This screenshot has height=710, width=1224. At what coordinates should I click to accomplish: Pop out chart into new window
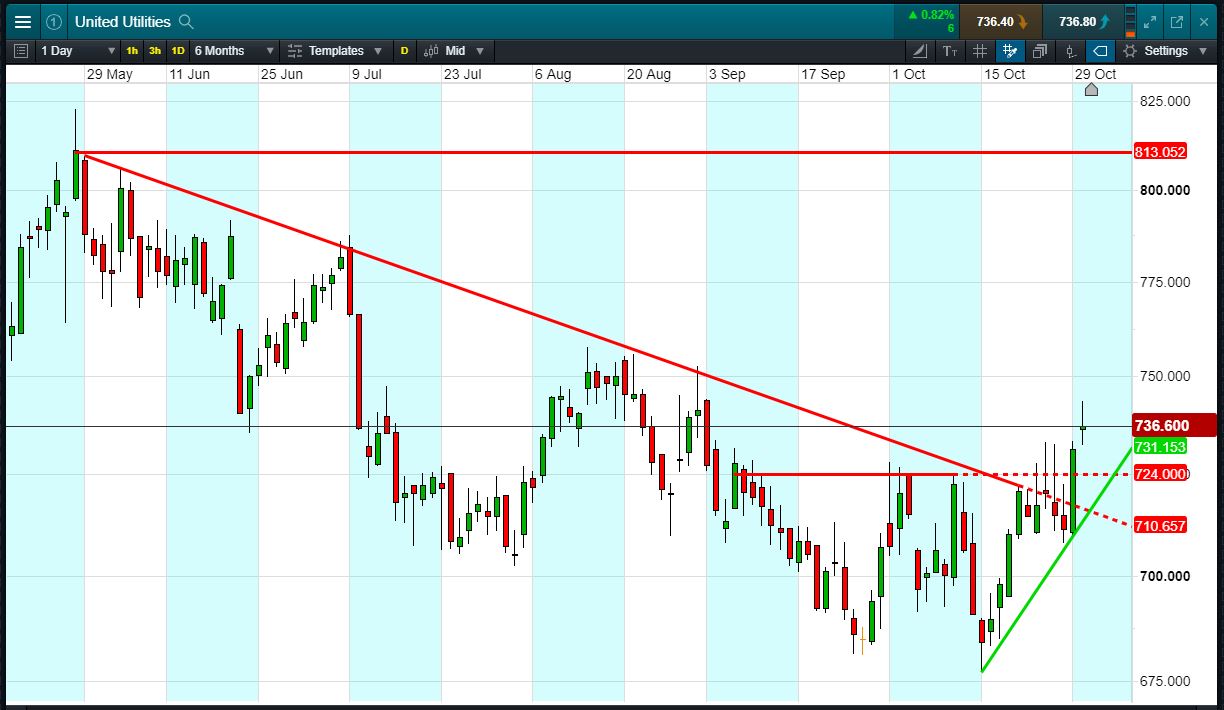(x=1177, y=21)
